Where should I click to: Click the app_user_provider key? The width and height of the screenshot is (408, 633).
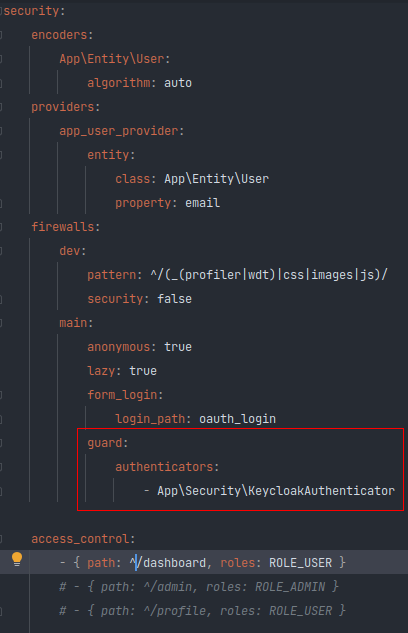coord(119,131)
